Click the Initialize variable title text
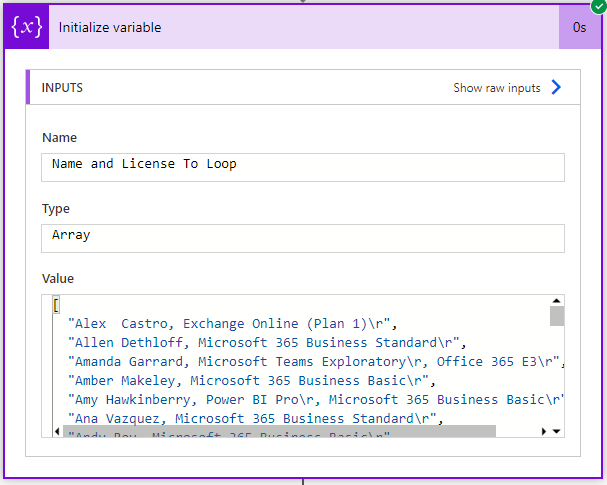The height and width of the screenshot is (485, 607). click(x=110, y=27)
